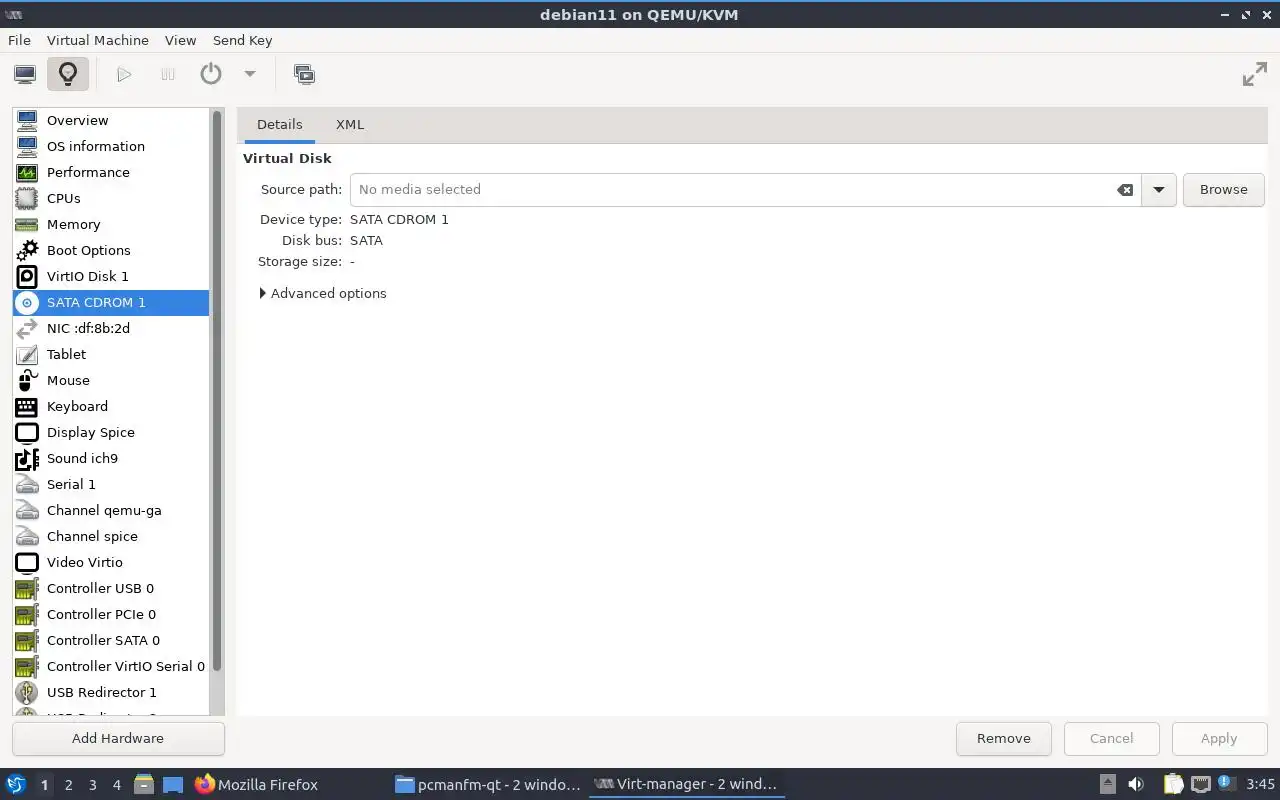
Task: Select Sound ich9 entry
Action: coord(111,458)
